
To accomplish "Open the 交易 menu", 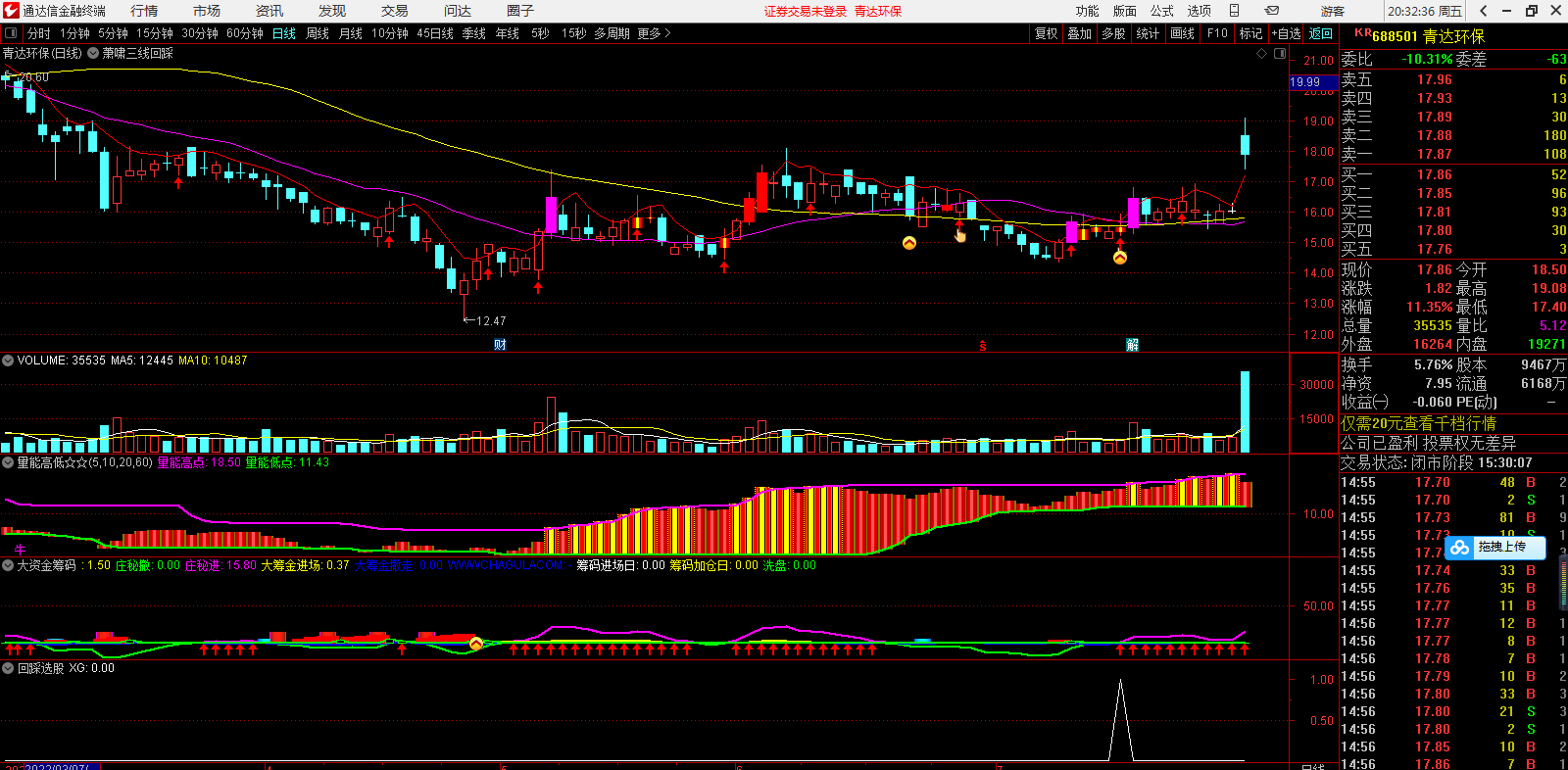I will click(395, 11).
